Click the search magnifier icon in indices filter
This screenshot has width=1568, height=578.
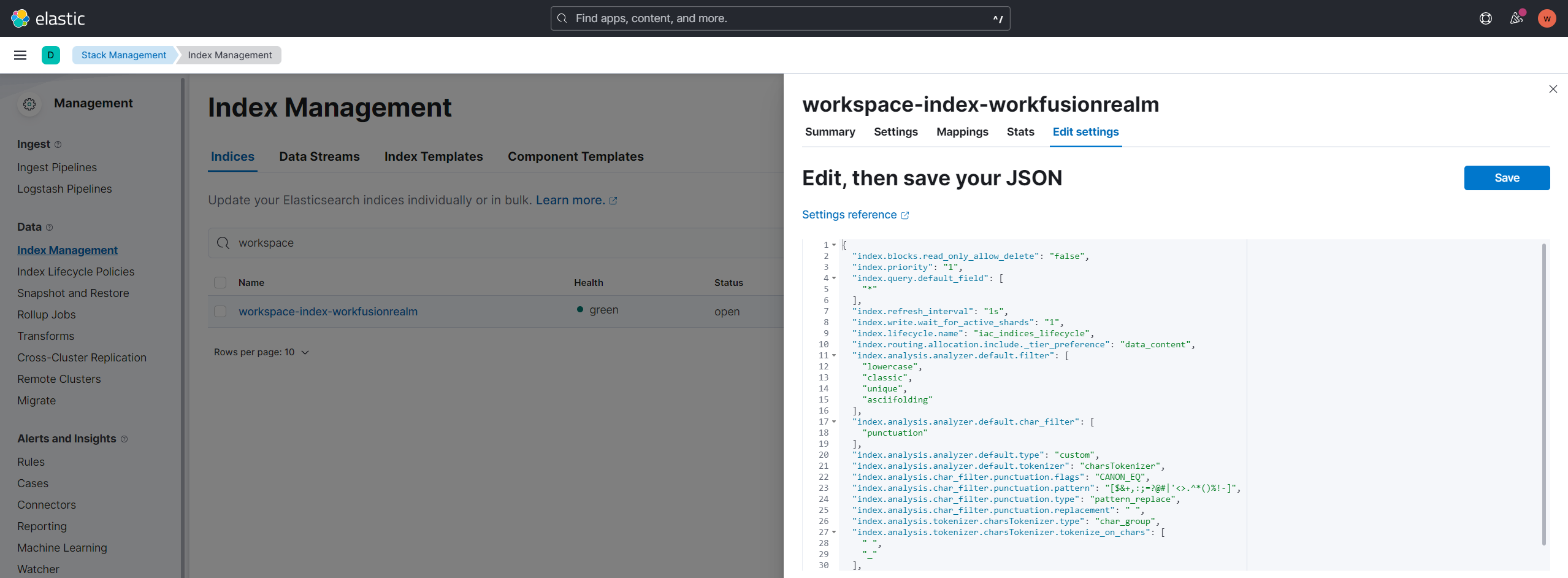(x=223, y=243)
